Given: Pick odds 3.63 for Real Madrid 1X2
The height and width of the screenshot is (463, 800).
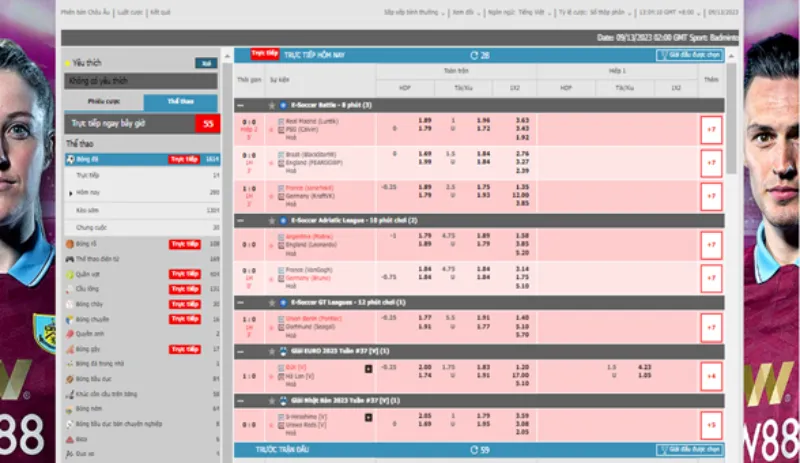Looking at the screenshot, I should tap(522, 120).
